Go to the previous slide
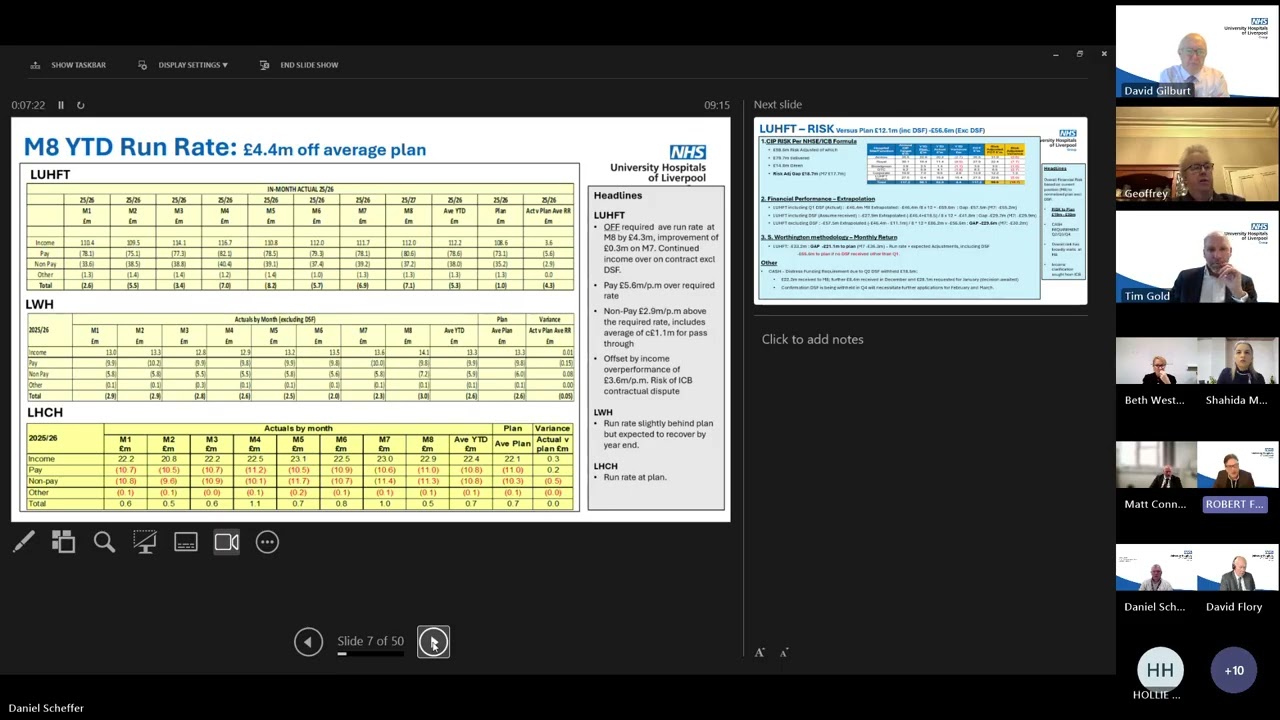Viewport: 1280px width, 720px height. pyautogui.click(x=308, y=642)
